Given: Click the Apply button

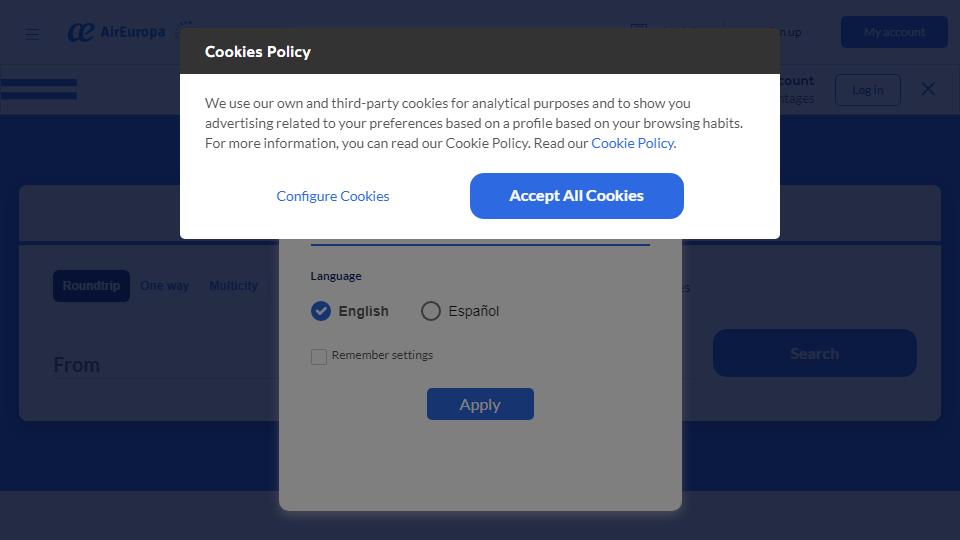Looking at the screenshot, I should tap(480, 404).
